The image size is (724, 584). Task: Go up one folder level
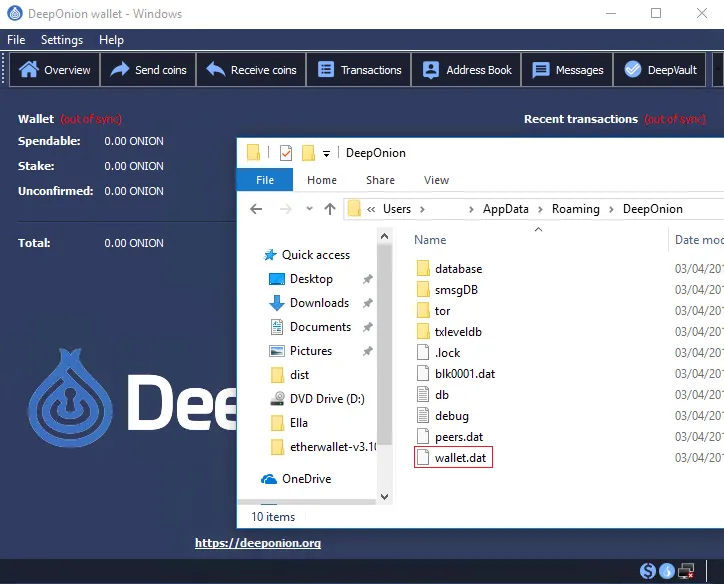[330, 209]
